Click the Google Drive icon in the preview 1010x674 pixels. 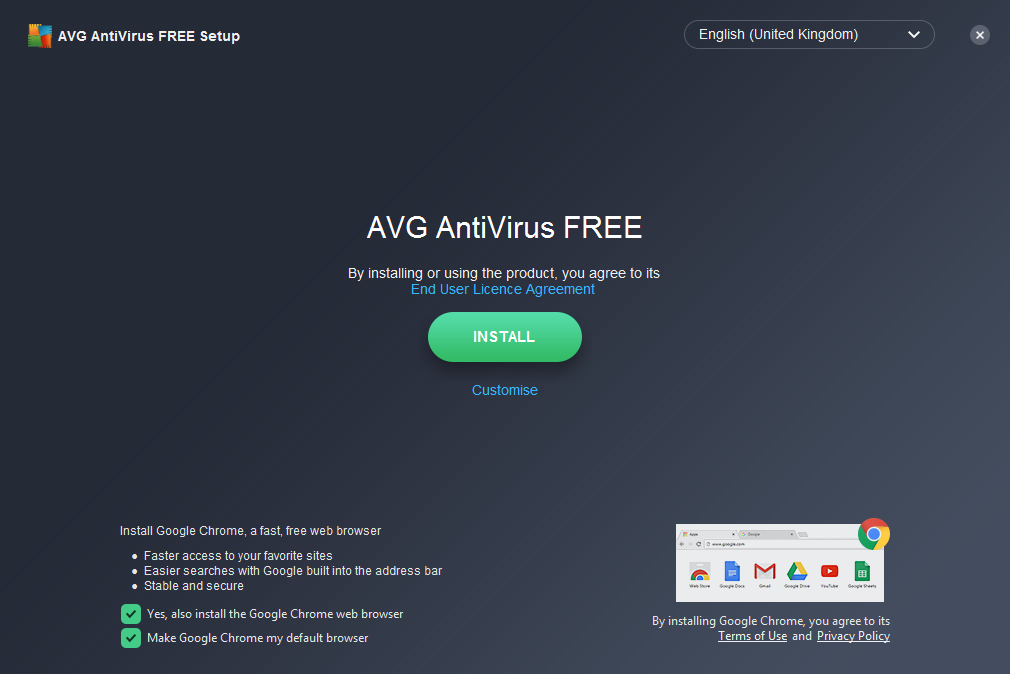[797, 572]
